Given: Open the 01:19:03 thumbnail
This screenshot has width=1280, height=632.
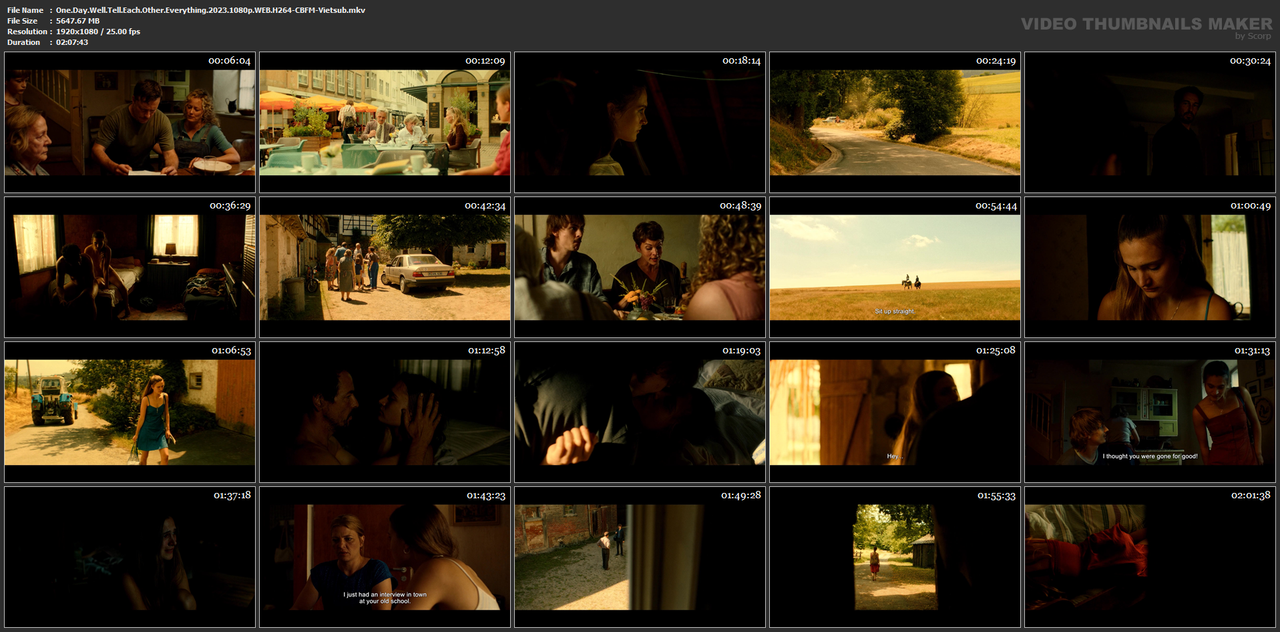Looking at the screenshot, I should [640, 412].
